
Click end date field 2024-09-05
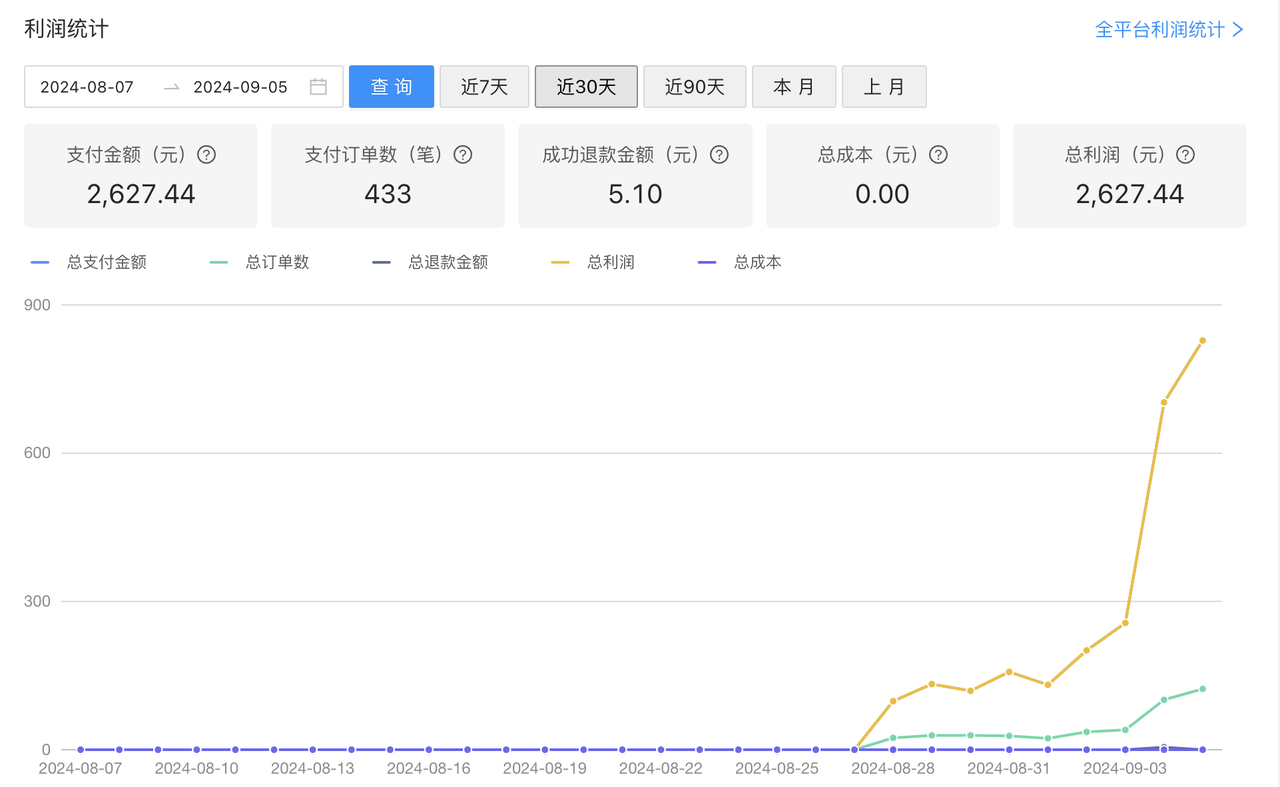point(240,87)
